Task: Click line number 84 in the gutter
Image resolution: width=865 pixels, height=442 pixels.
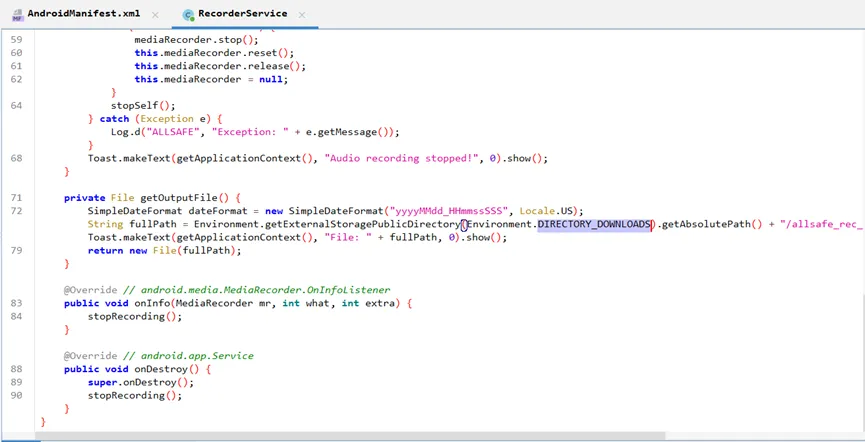Action: (x=17, y=316)
